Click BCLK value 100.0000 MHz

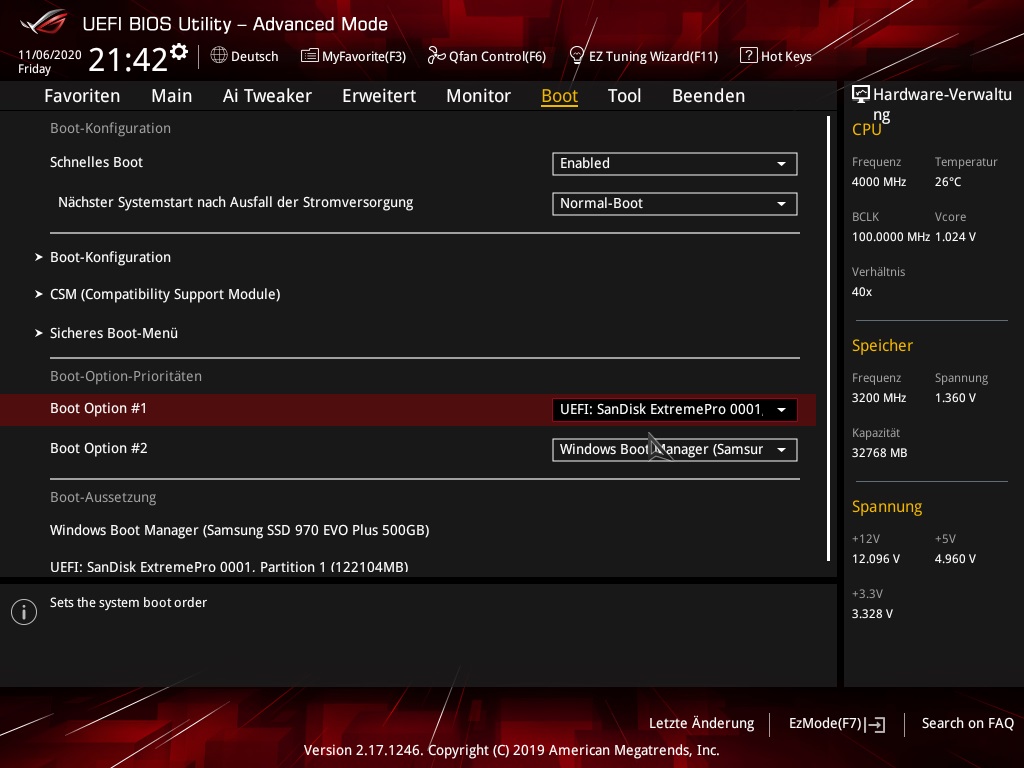tap(891, 237)
